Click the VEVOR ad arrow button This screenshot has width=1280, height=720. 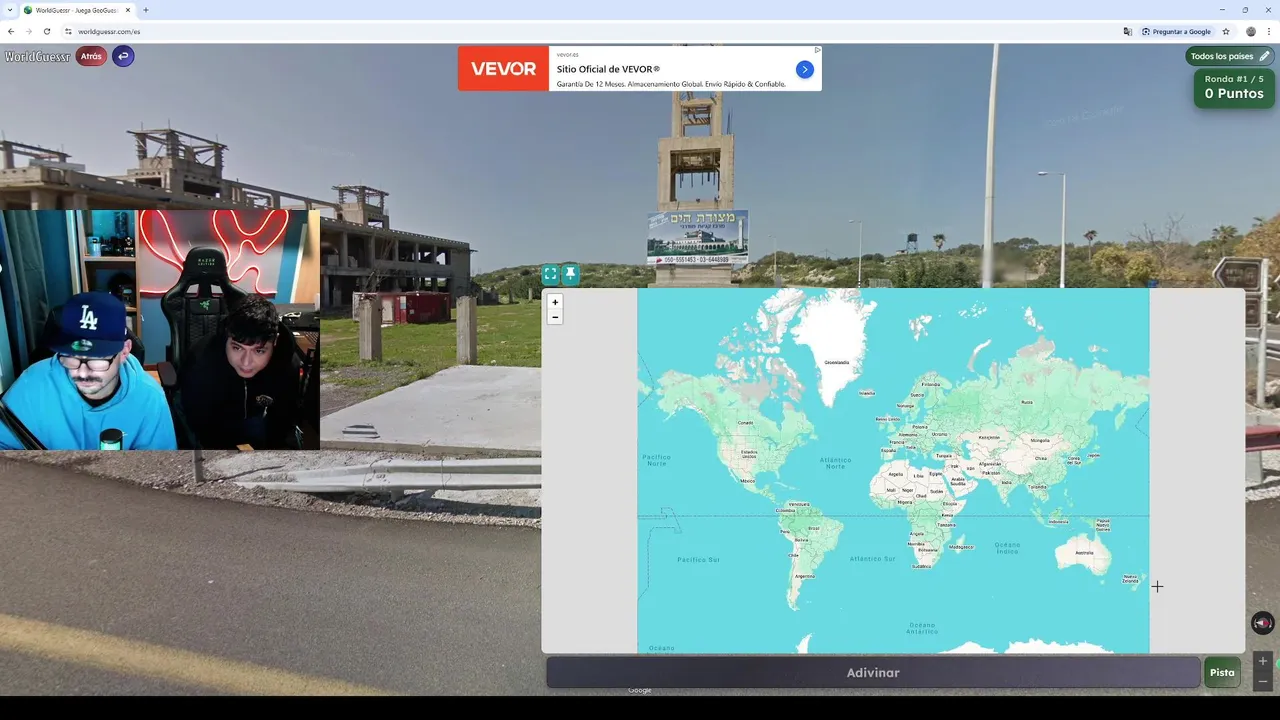pyautogui.click(x=805, y=69)
